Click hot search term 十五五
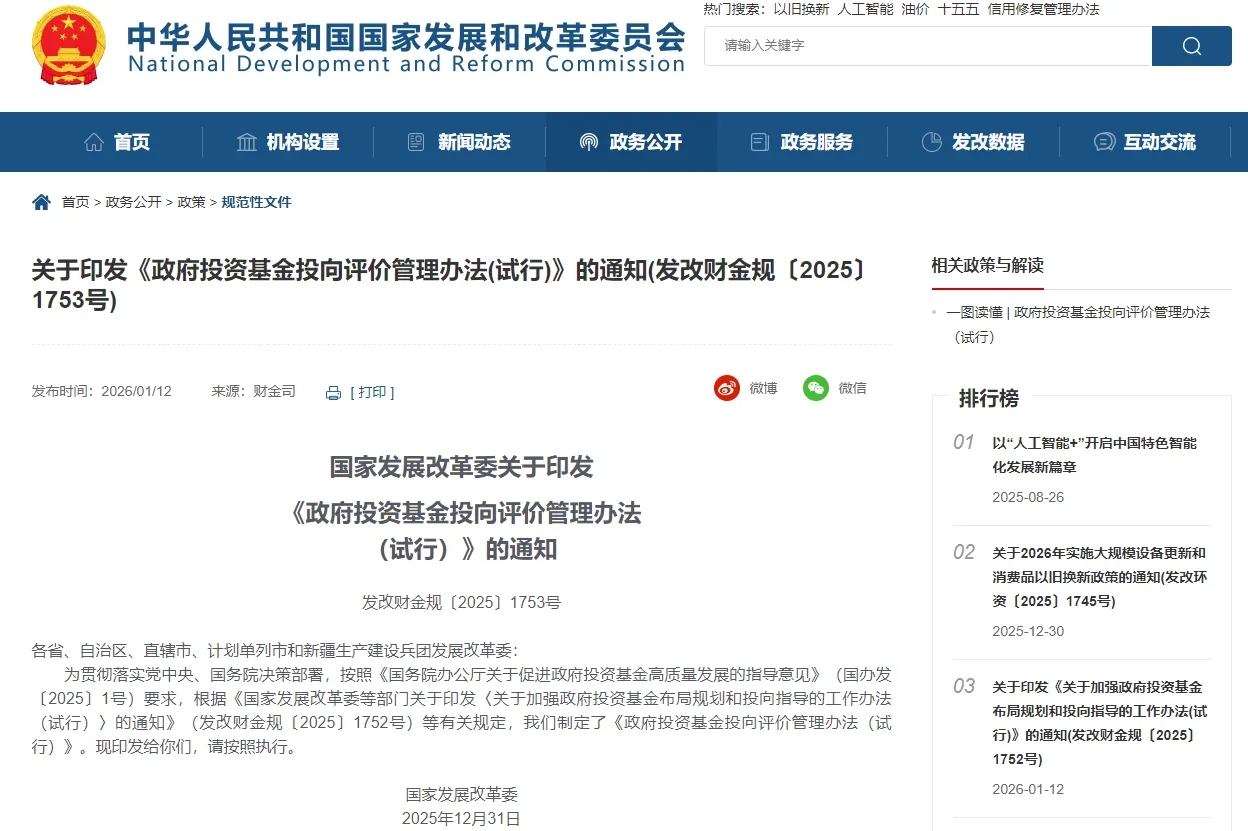The image size is (1248, 831). pyautogui.click(x=958, y=9)
